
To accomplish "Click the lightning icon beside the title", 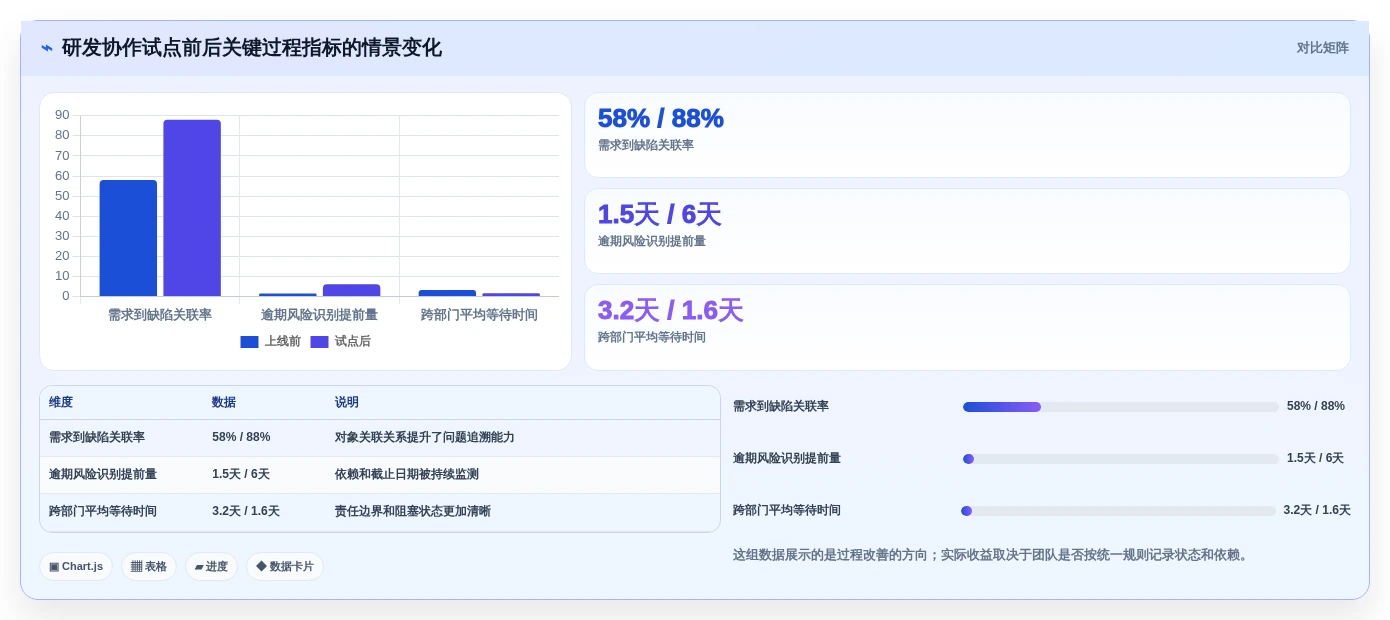I will pos(47,48).
